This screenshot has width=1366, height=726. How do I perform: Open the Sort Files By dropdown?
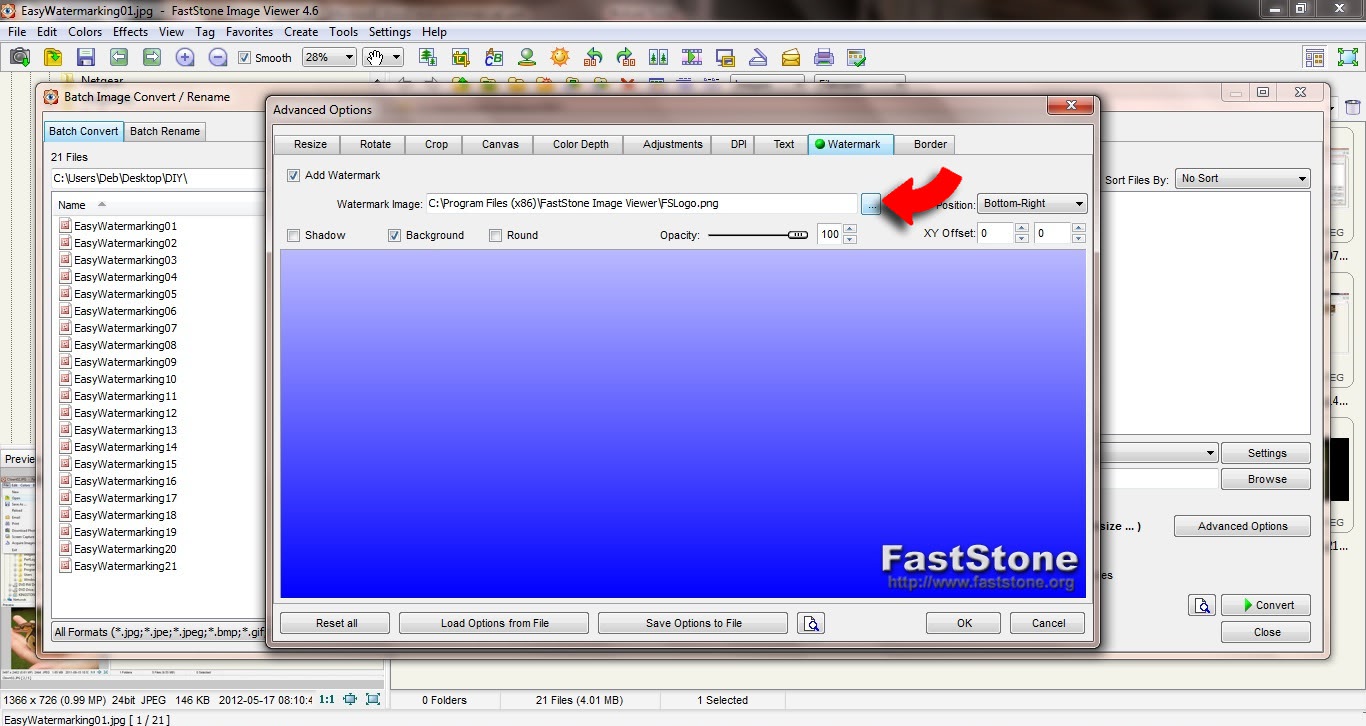[1242, 178]
